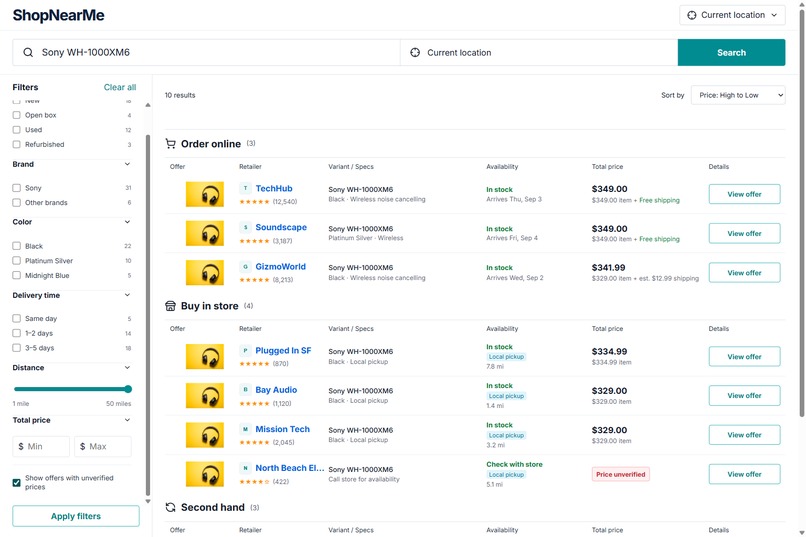Check 1-2 days delivery filter
The image size is (806, 537).
coord(16,333)
